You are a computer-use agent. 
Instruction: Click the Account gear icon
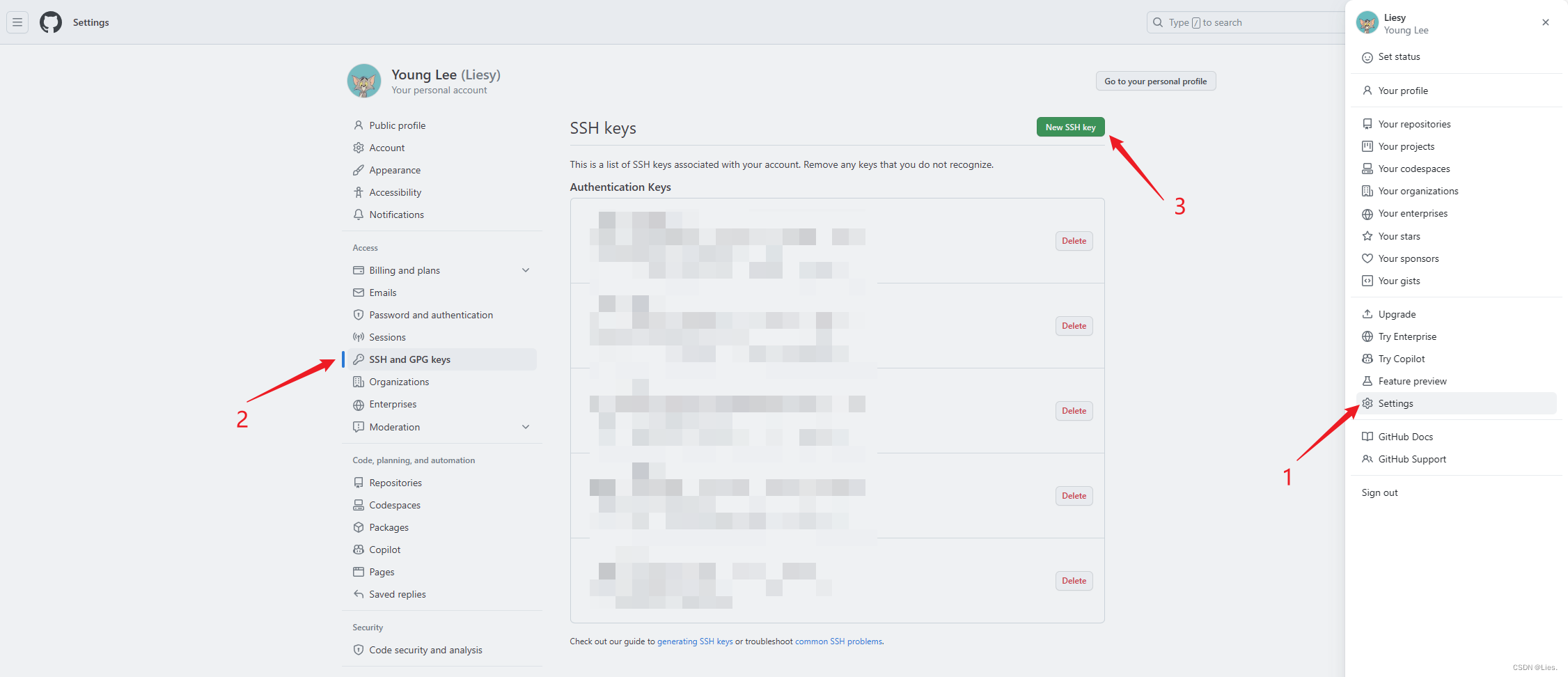tap(359, 148)
